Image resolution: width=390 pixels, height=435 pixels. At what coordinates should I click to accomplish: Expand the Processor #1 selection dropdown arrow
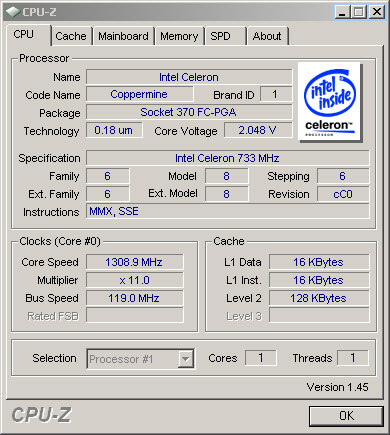coord(186,359)
